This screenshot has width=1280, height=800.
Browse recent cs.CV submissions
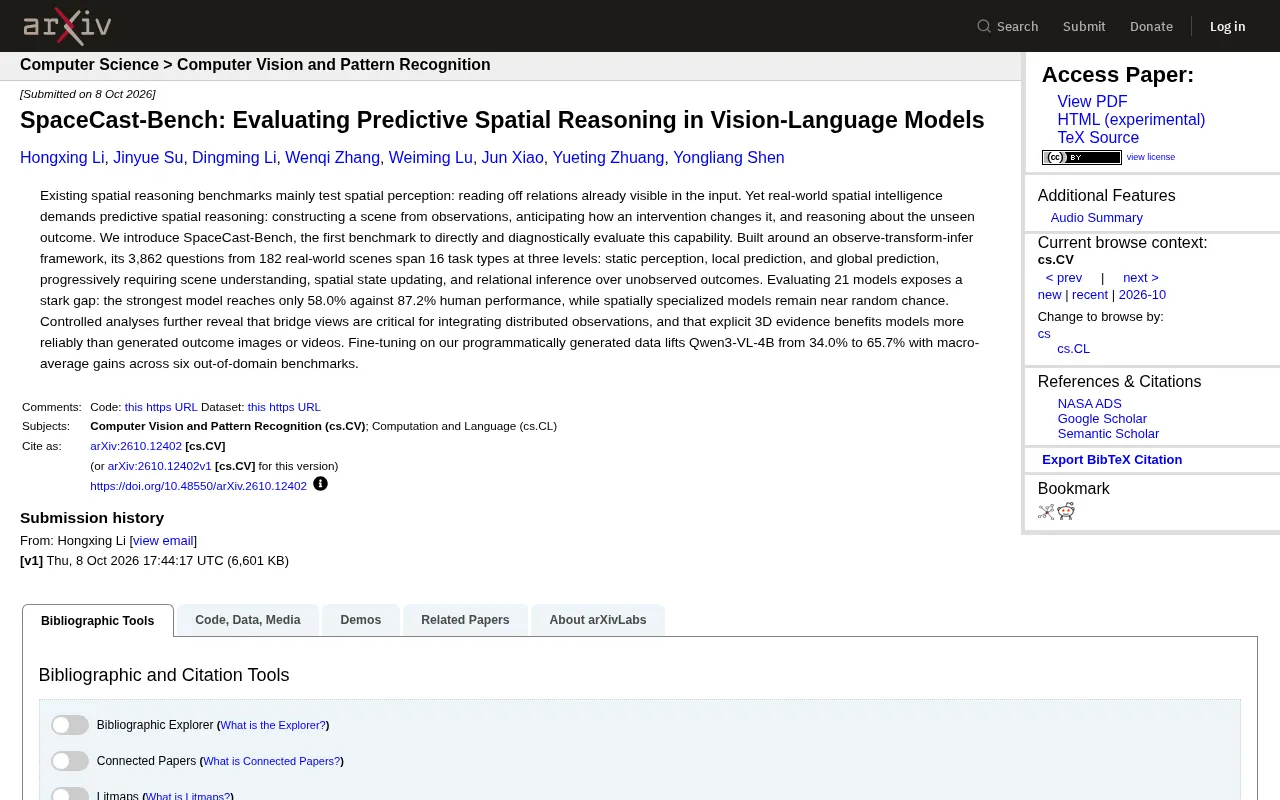coord(1090,295)
